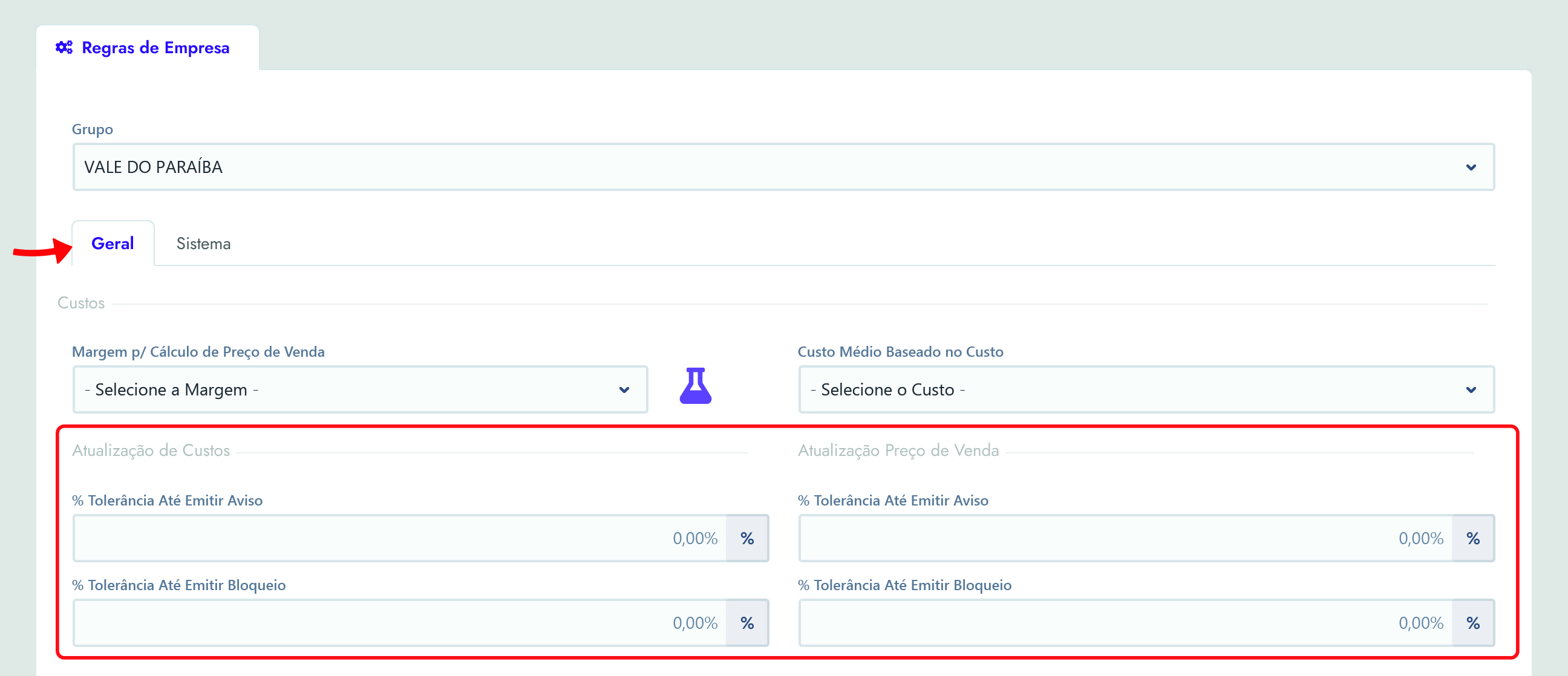This screenshot has height=676, width=1568.
Task: Click the gears icon beside Regras de Empresa
Action: point(64,47)
